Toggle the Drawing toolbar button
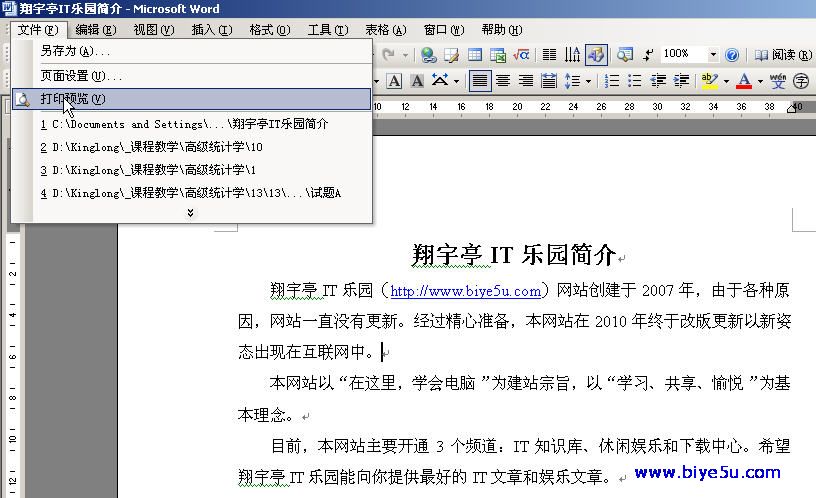The width and height of the screenshot is (816, 498). [596, 55]
